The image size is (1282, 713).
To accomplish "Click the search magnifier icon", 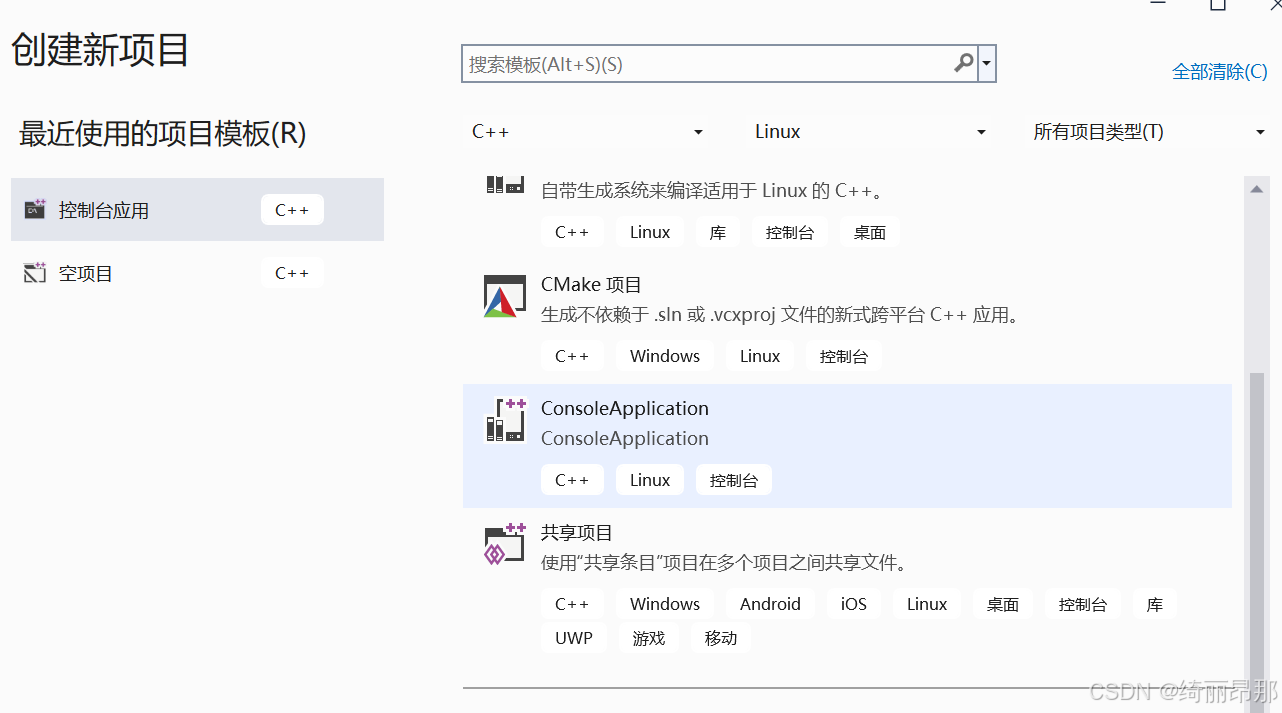I will tap(963, 63).
